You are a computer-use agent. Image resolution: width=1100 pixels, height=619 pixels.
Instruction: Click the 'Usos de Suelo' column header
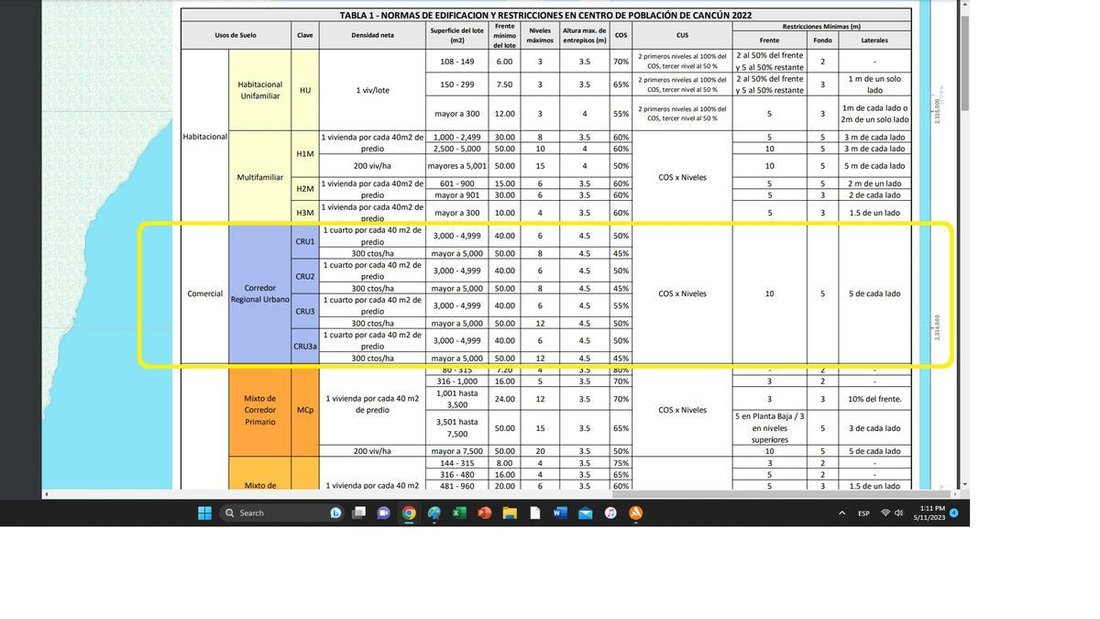pyautogui.click(x=236, y=34)
